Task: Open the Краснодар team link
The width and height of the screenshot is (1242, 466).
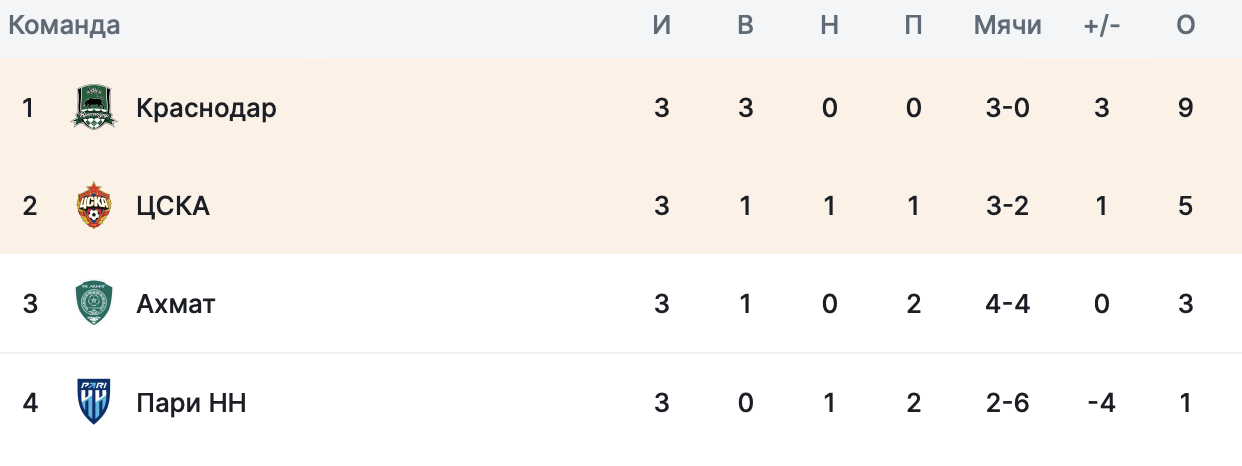Action: click(206, 107)
